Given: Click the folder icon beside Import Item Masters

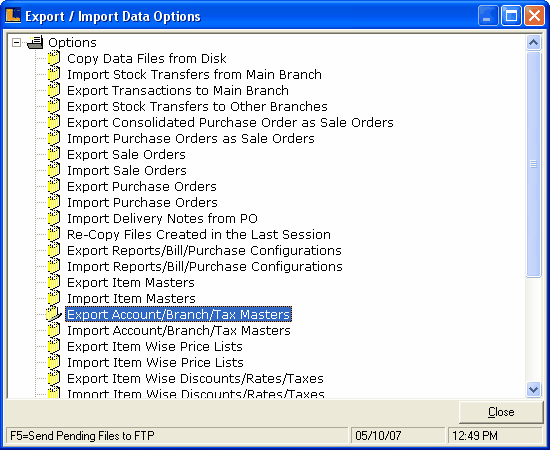Looking at the screenshot, I should pyautogui.click(x=54, y=298).
